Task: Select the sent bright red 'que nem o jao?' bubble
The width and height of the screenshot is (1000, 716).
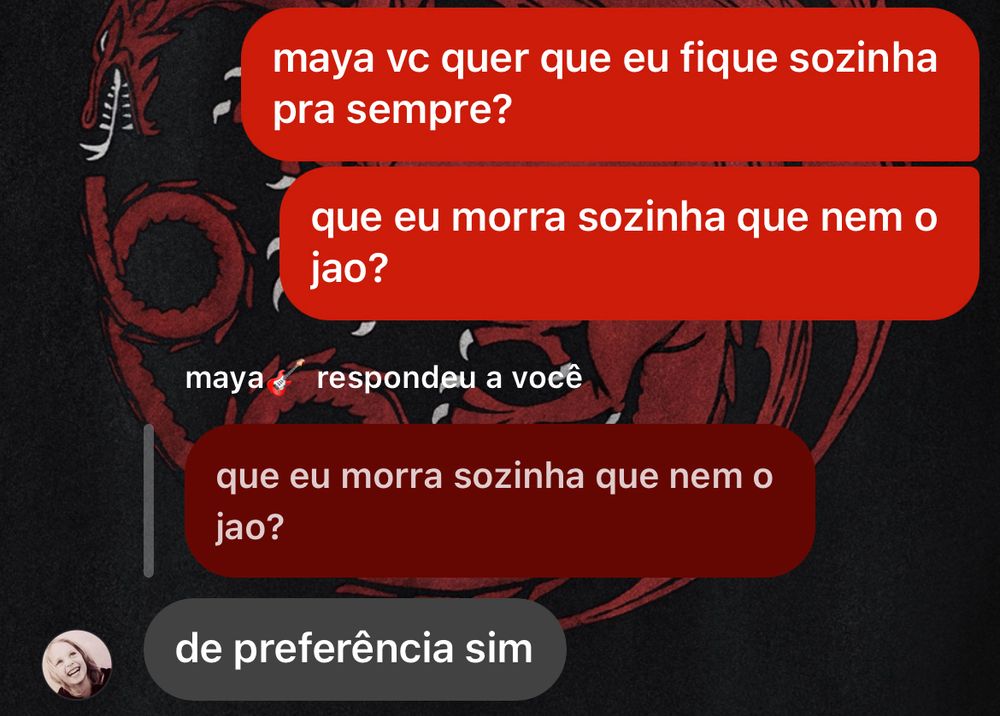Action: pos(629,243)
